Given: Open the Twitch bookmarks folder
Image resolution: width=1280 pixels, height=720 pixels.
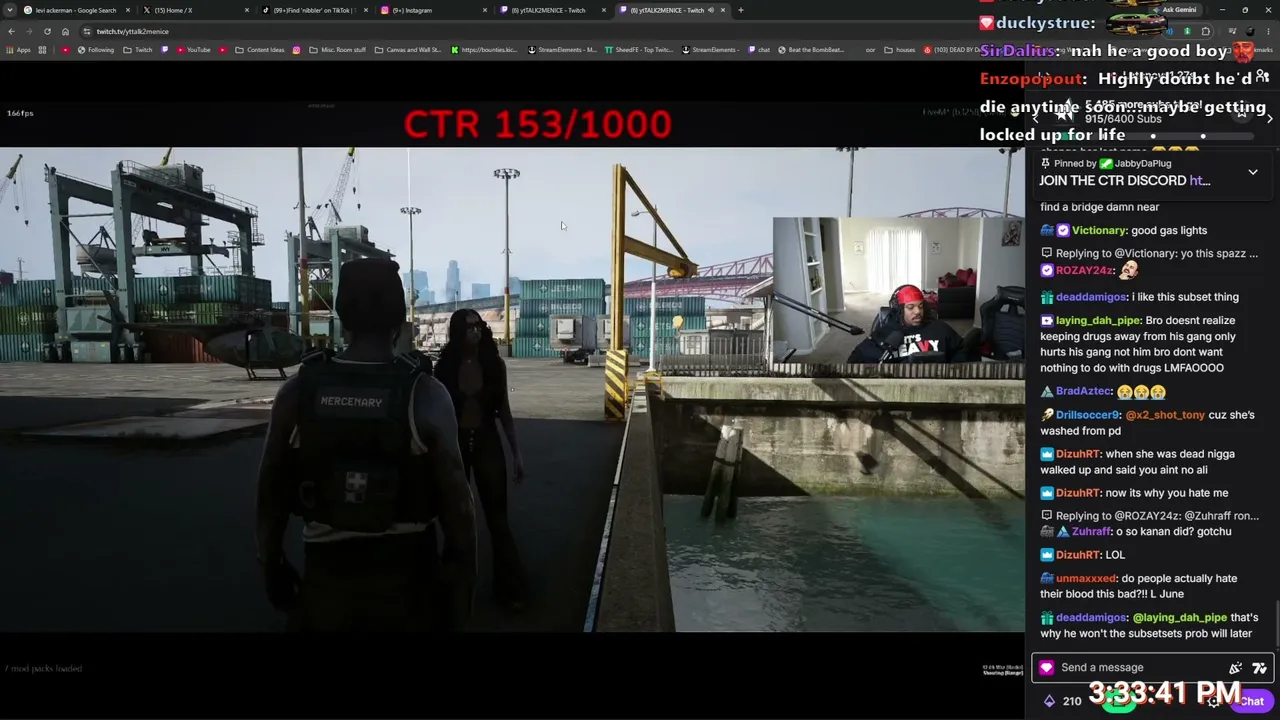Looking at the screenshot, I should click(x=138, y=50).
